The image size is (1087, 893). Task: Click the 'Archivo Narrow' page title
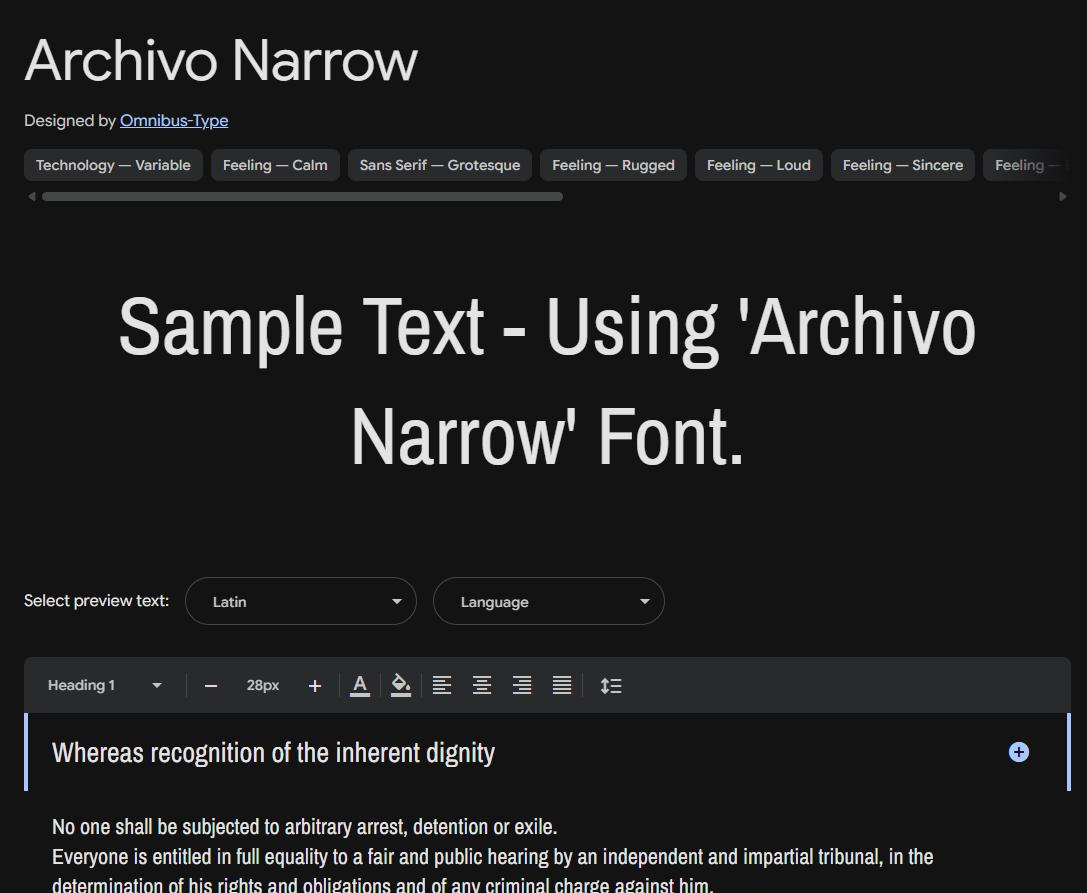[x=221, y=61]
